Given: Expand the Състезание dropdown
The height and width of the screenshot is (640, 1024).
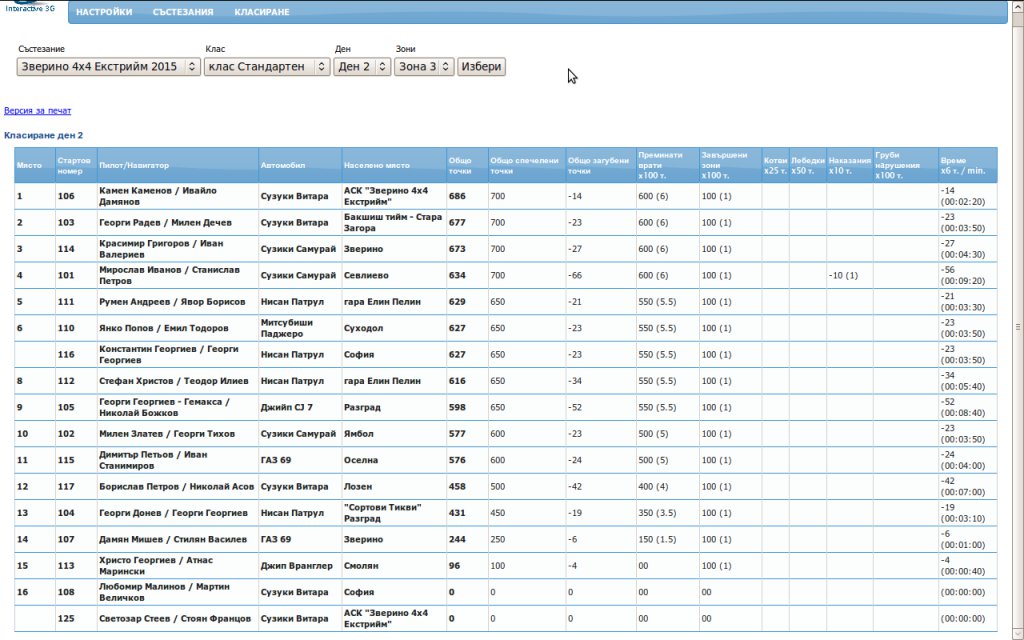Looking at the screenshot, I should (108, 67).
